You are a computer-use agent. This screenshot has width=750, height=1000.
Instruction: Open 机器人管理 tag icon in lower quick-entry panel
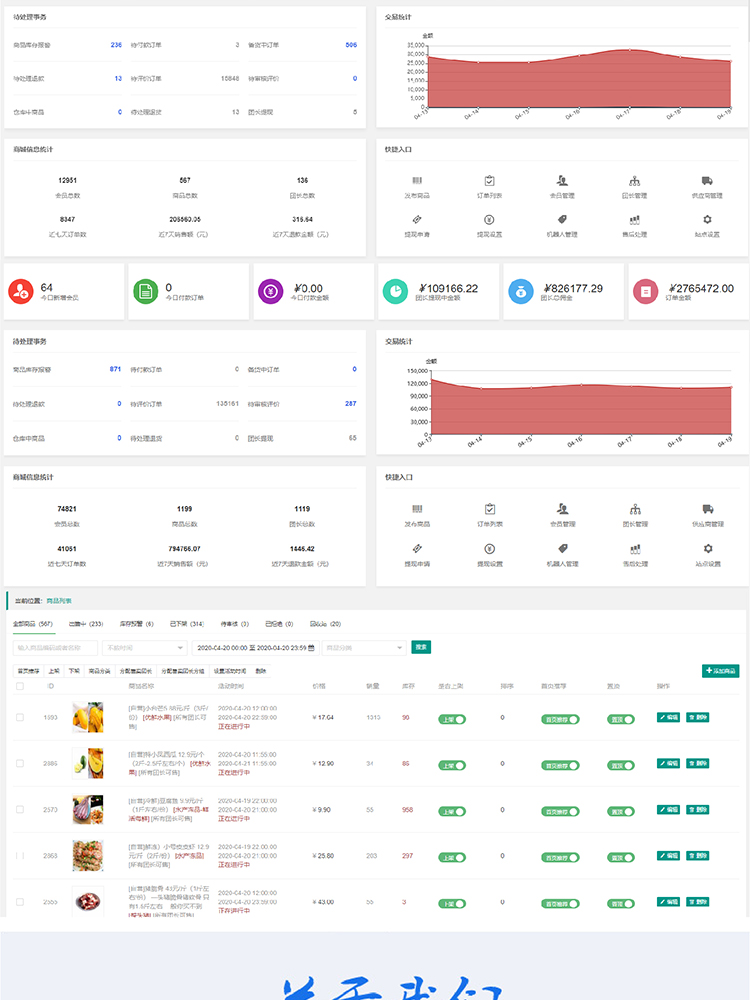(562, 548)
